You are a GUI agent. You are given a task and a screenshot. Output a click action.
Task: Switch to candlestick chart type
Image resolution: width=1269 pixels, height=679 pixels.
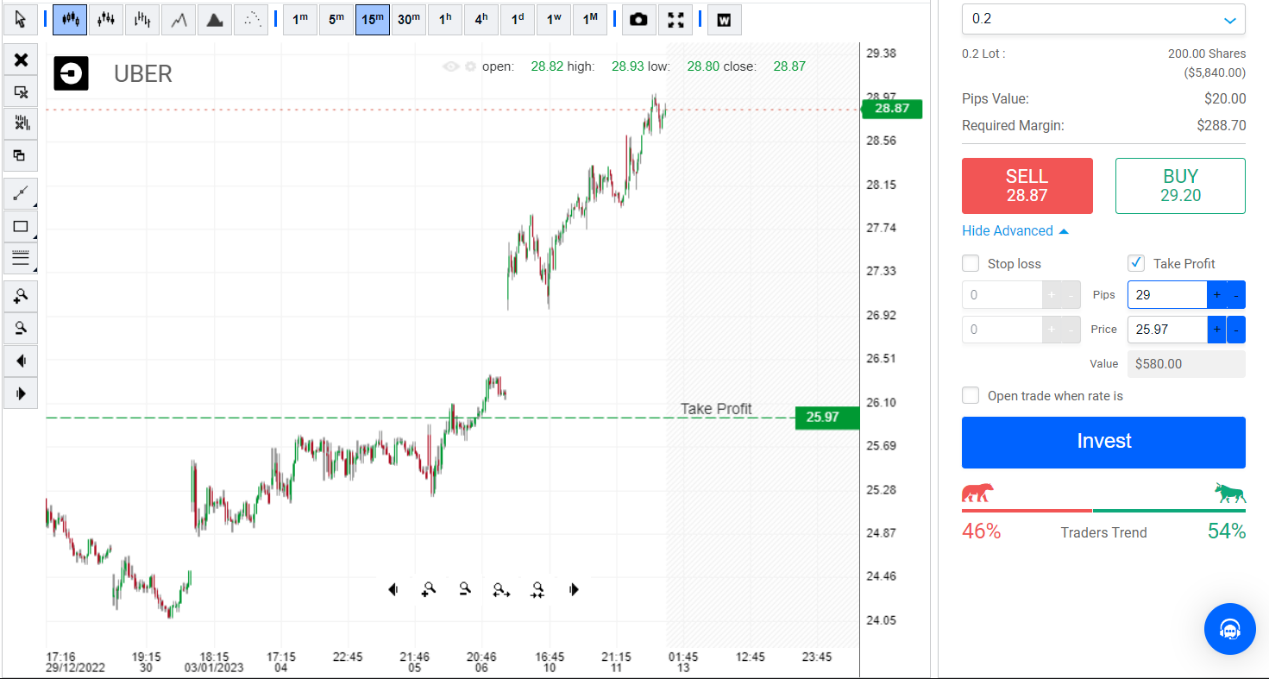coord(69,19)
